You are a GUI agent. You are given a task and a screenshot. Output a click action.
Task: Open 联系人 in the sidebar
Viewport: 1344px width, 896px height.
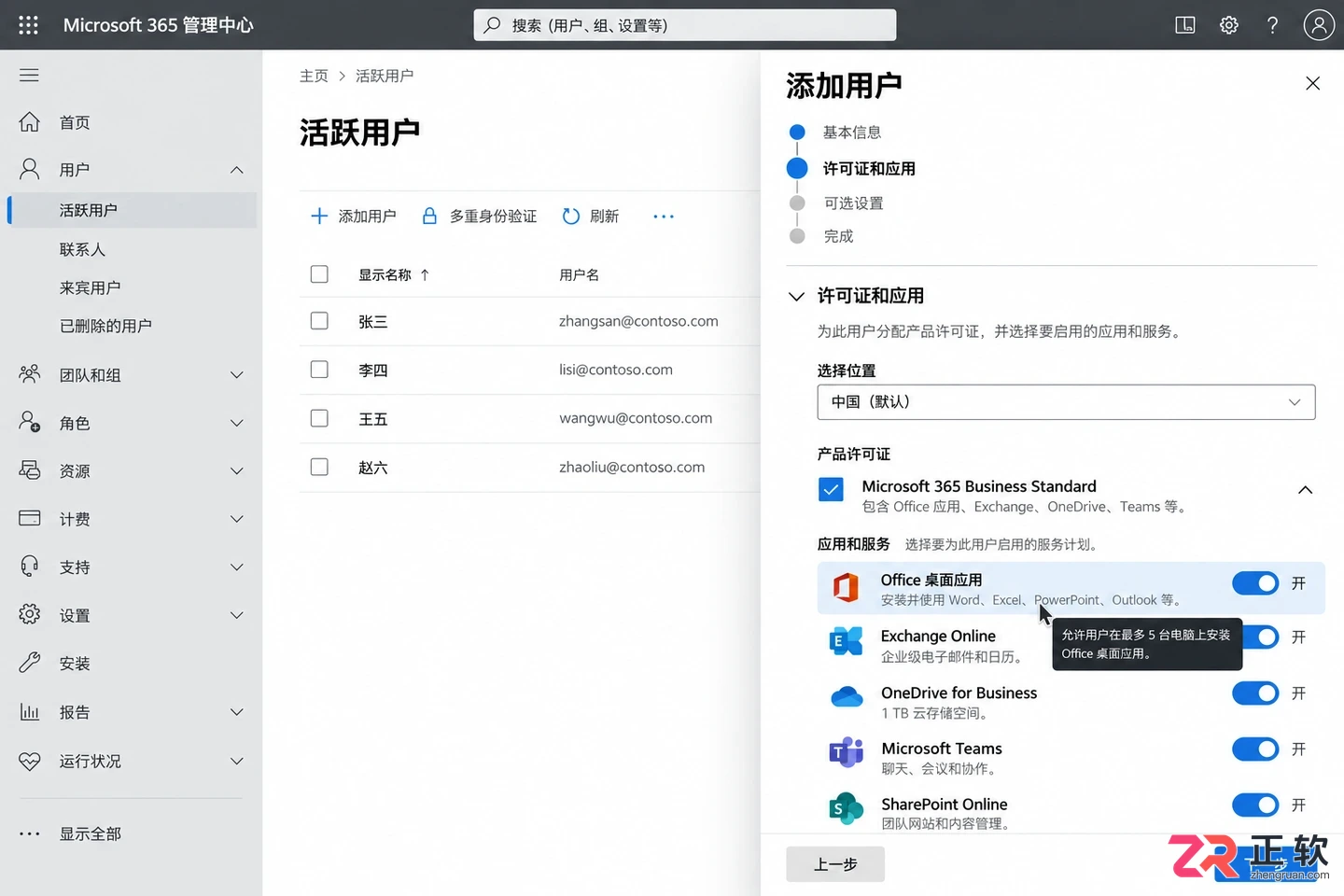click(x=83, y=249)
